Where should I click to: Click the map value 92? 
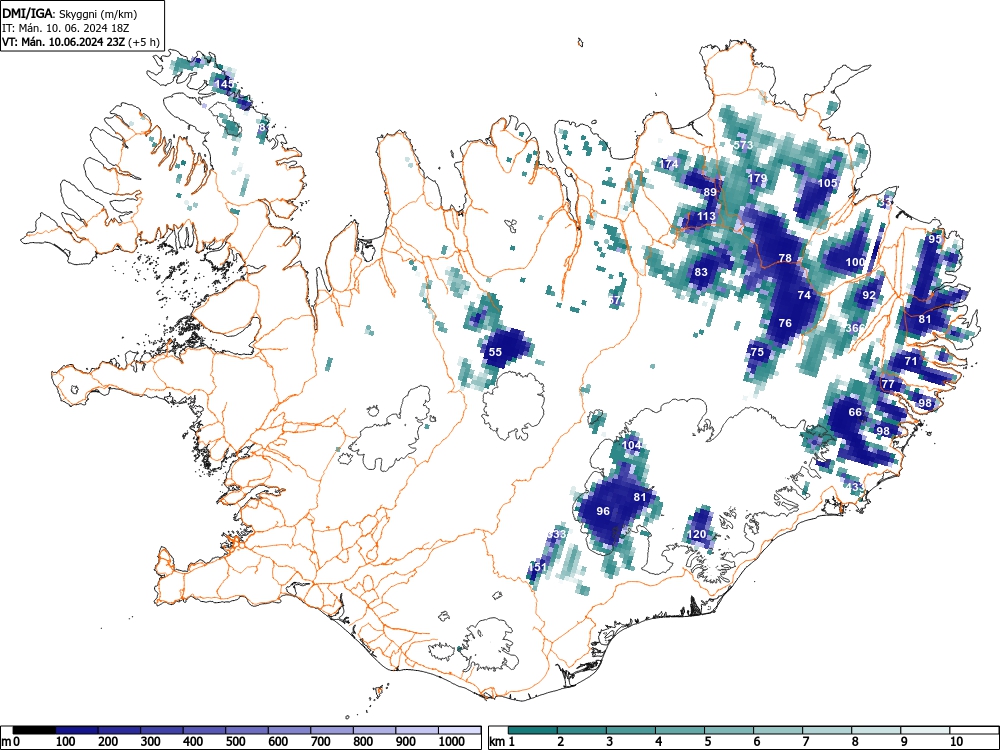pos(869,295)
